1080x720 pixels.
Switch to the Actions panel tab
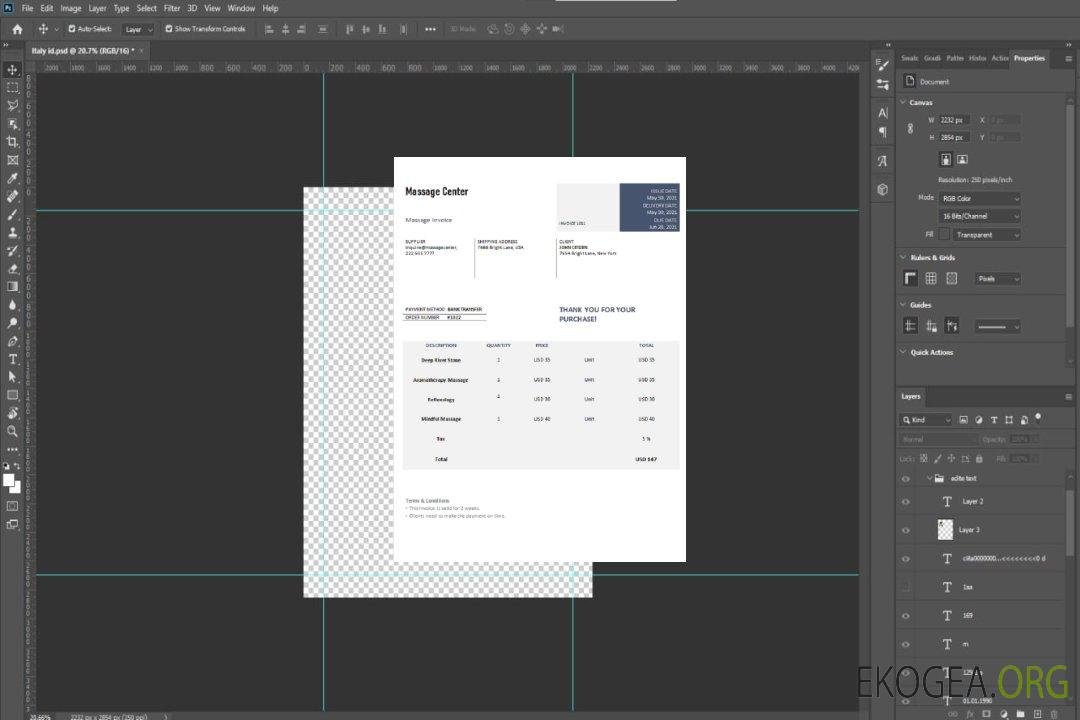tap(1000, 58)
